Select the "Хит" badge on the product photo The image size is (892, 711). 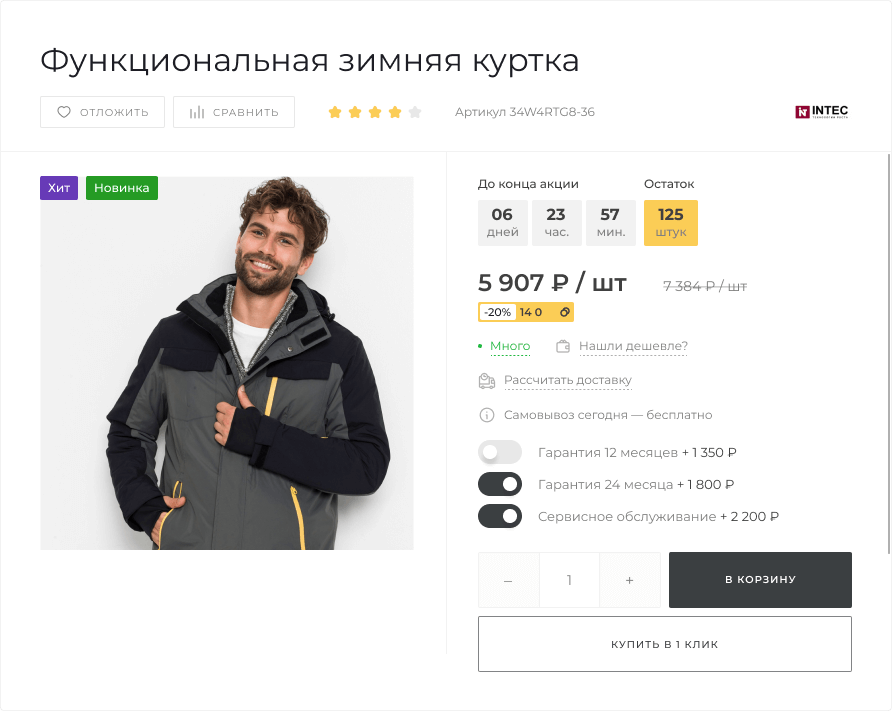click(x=59, y=187)
